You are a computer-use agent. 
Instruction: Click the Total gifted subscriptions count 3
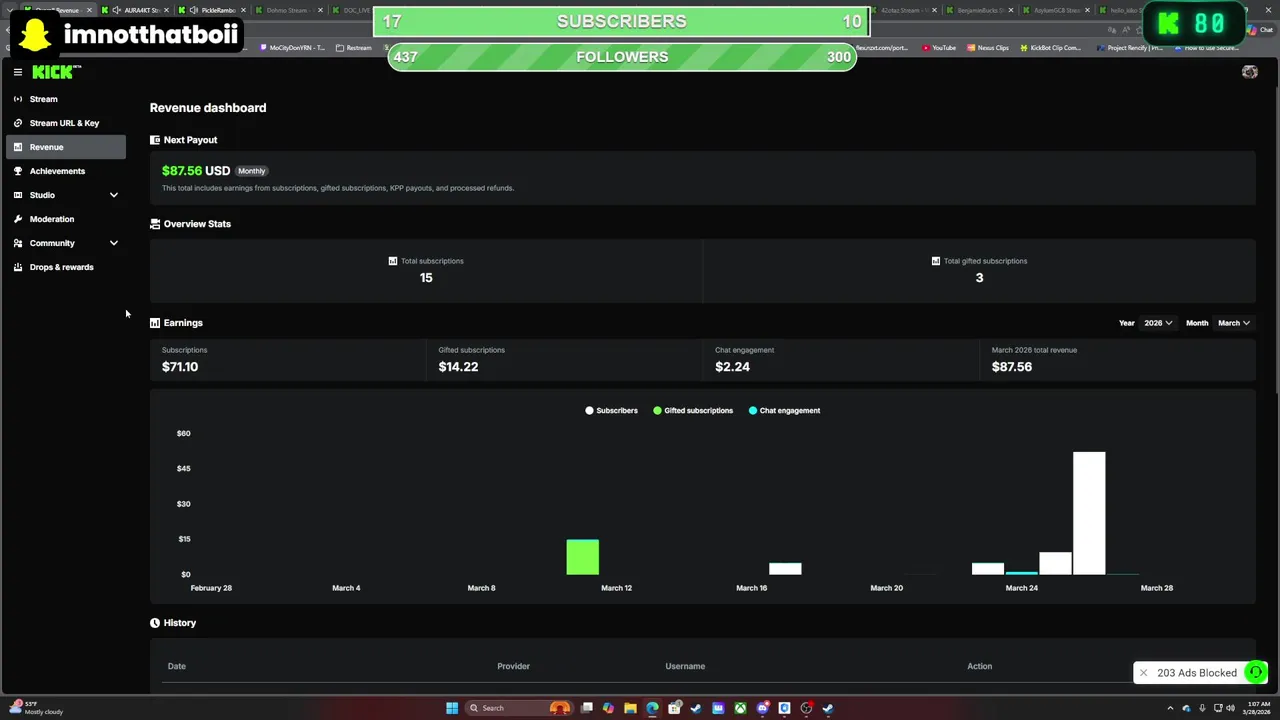coord(979,278)
